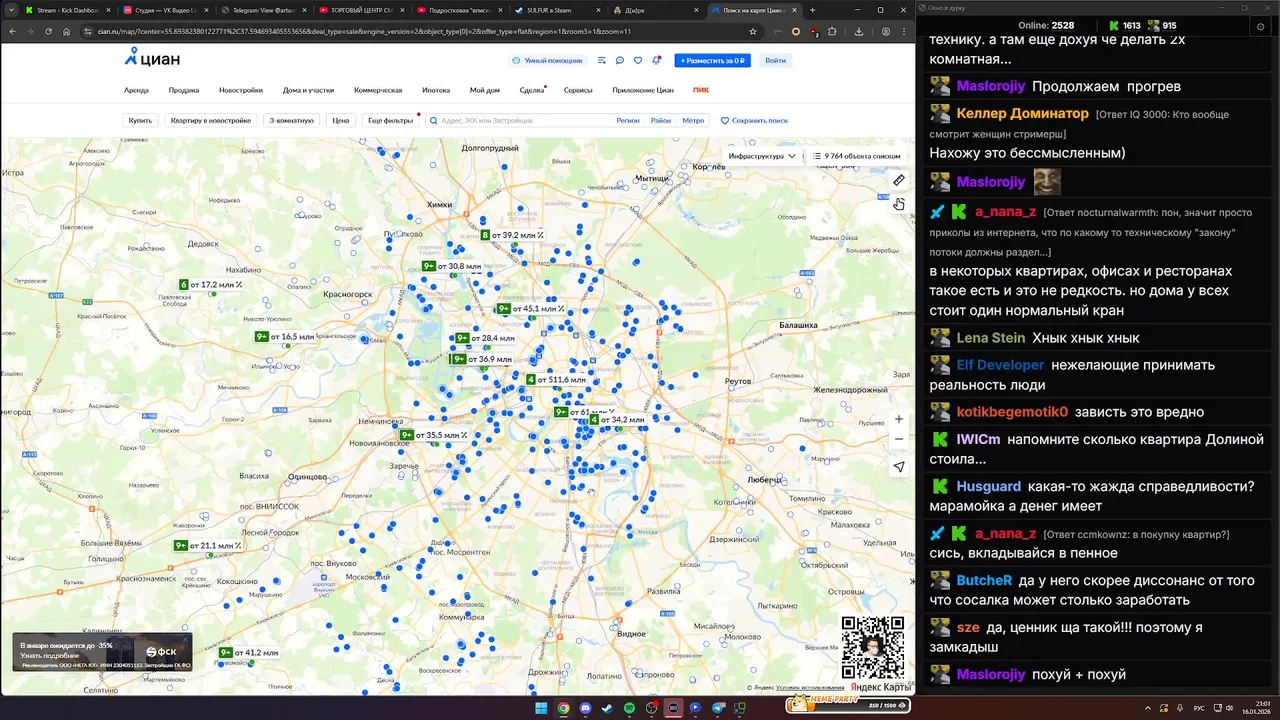This screenshot has width=1280, height=720.
Task: Open the Cian logo home link
Action: (x=152, y=58)
